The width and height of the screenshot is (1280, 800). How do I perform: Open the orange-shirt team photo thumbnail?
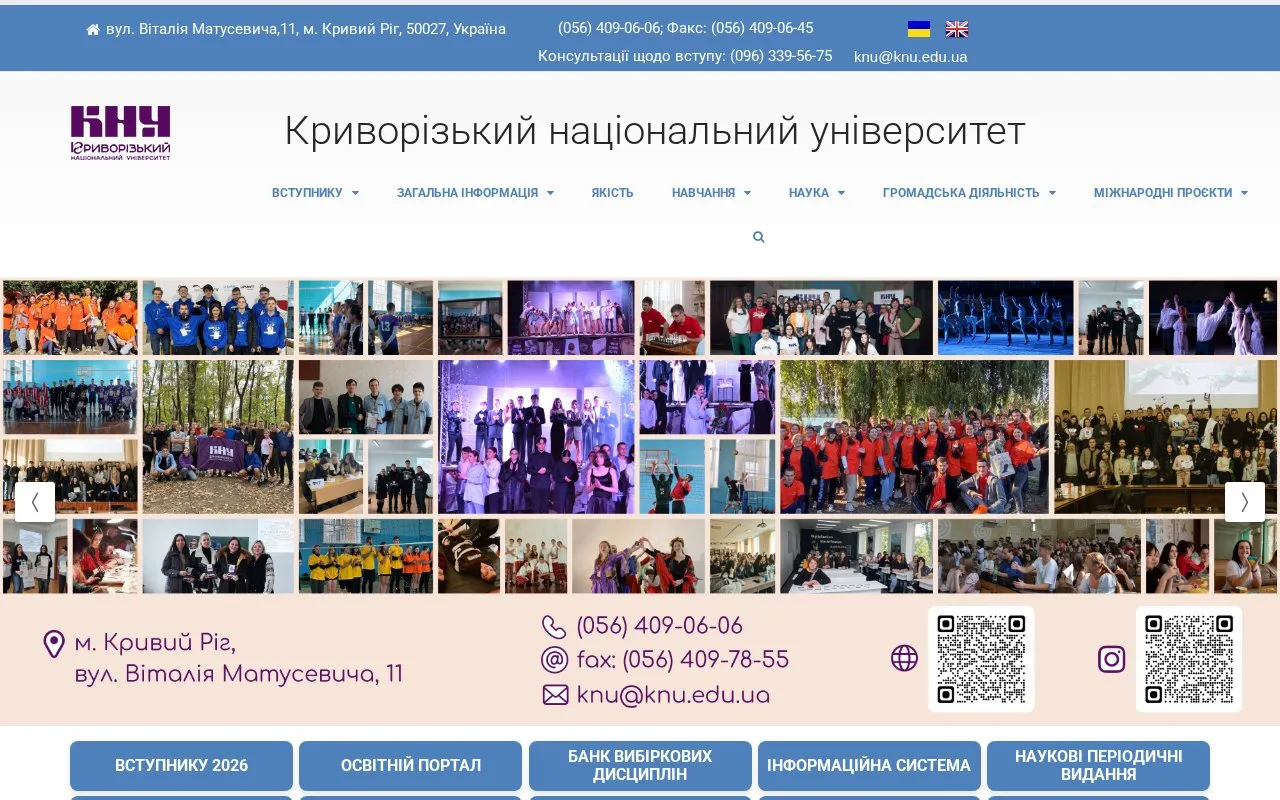coord(70,318)
